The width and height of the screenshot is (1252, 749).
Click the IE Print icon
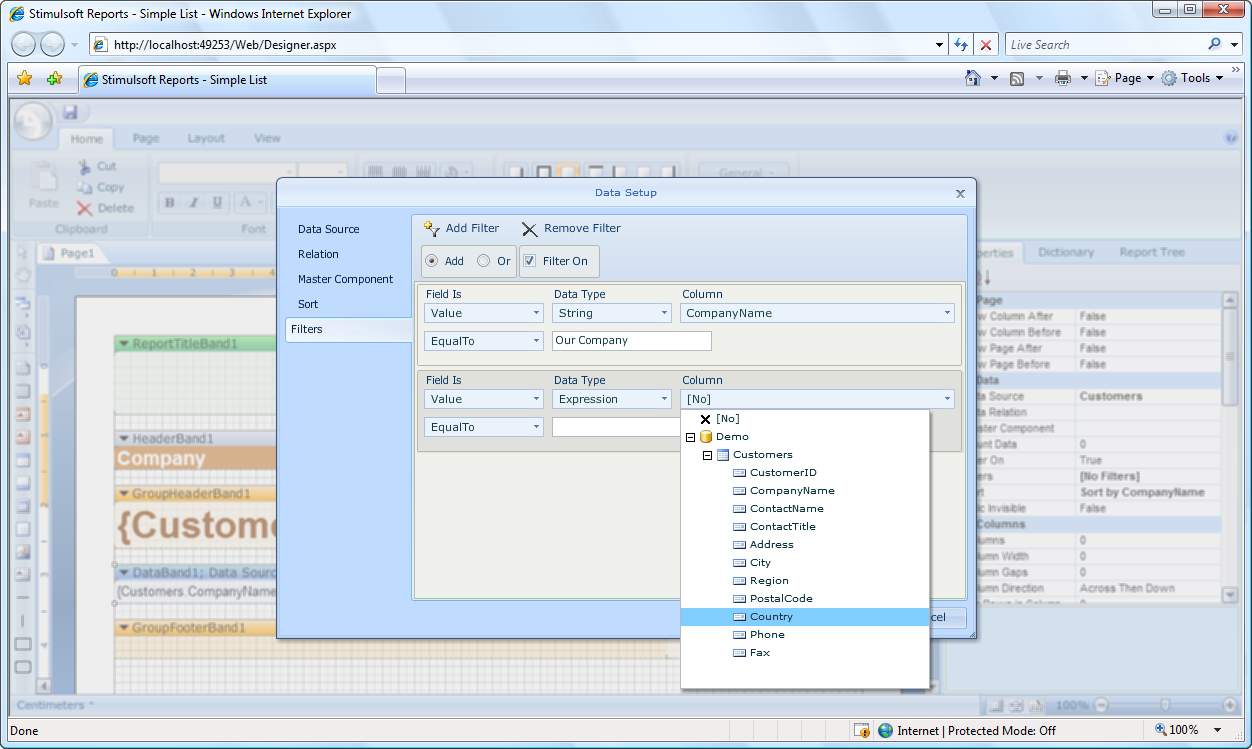[x=1062, y=78]
